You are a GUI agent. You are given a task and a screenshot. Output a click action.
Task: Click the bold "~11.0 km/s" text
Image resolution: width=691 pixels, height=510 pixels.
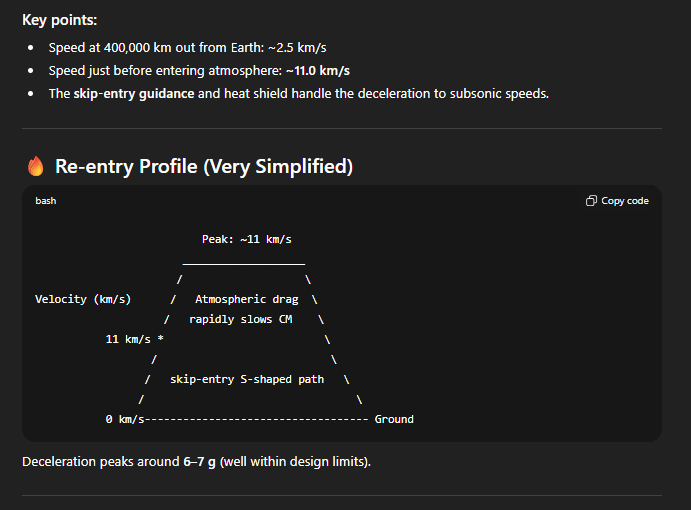[317, 71]
